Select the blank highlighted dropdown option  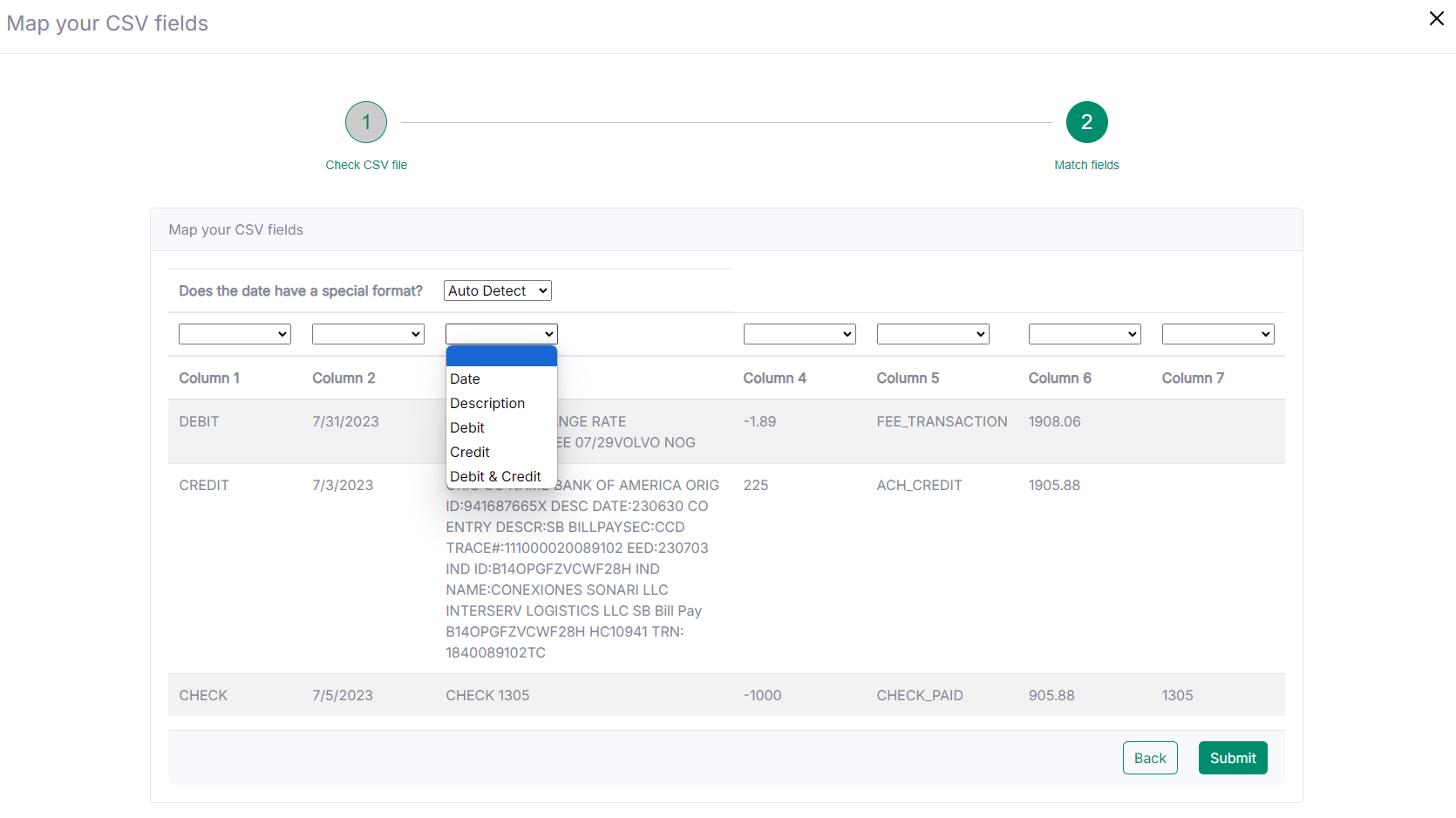[x=501, y=356]
